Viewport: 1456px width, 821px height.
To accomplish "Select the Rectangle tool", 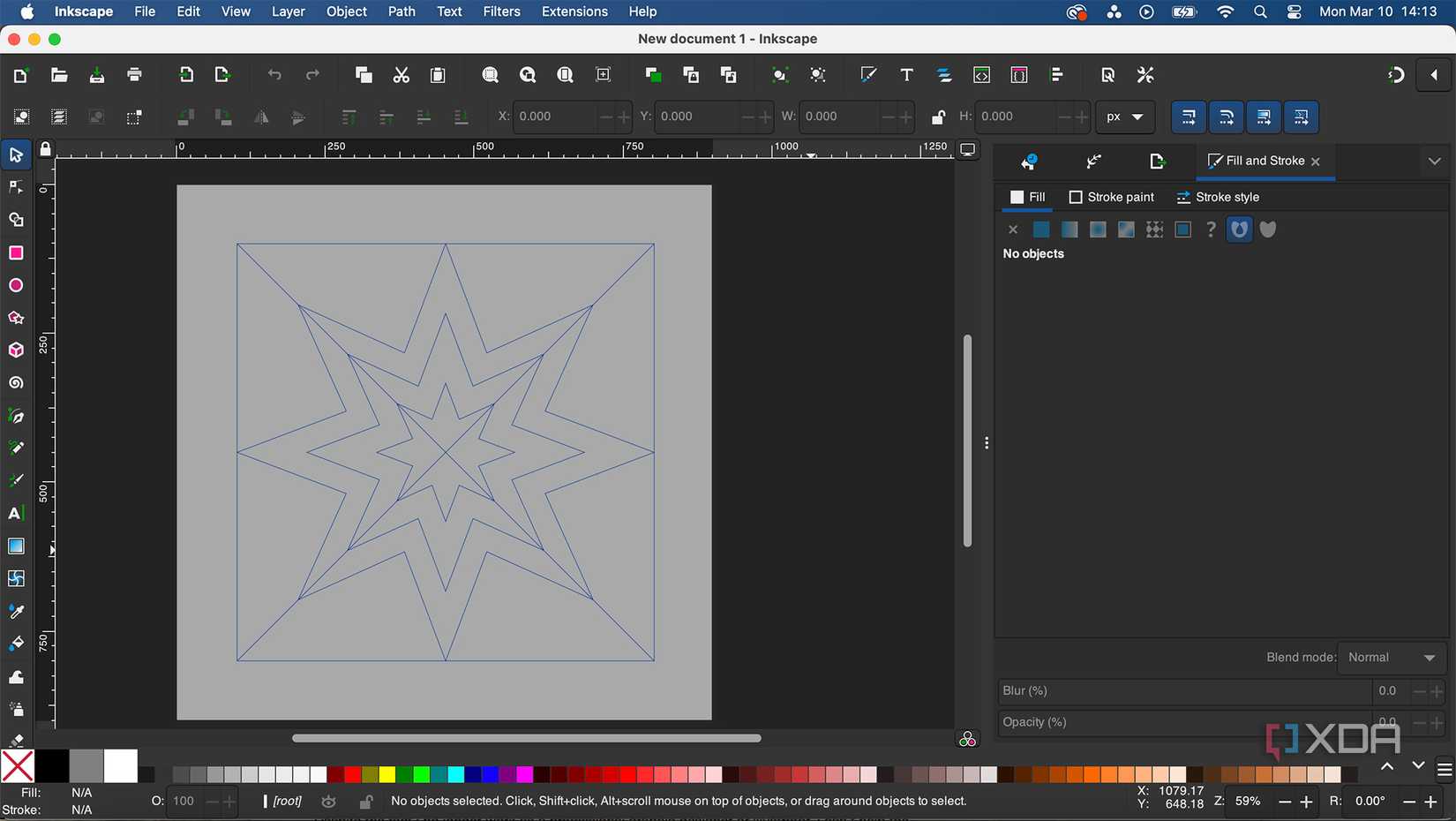I will coord(16,253).
